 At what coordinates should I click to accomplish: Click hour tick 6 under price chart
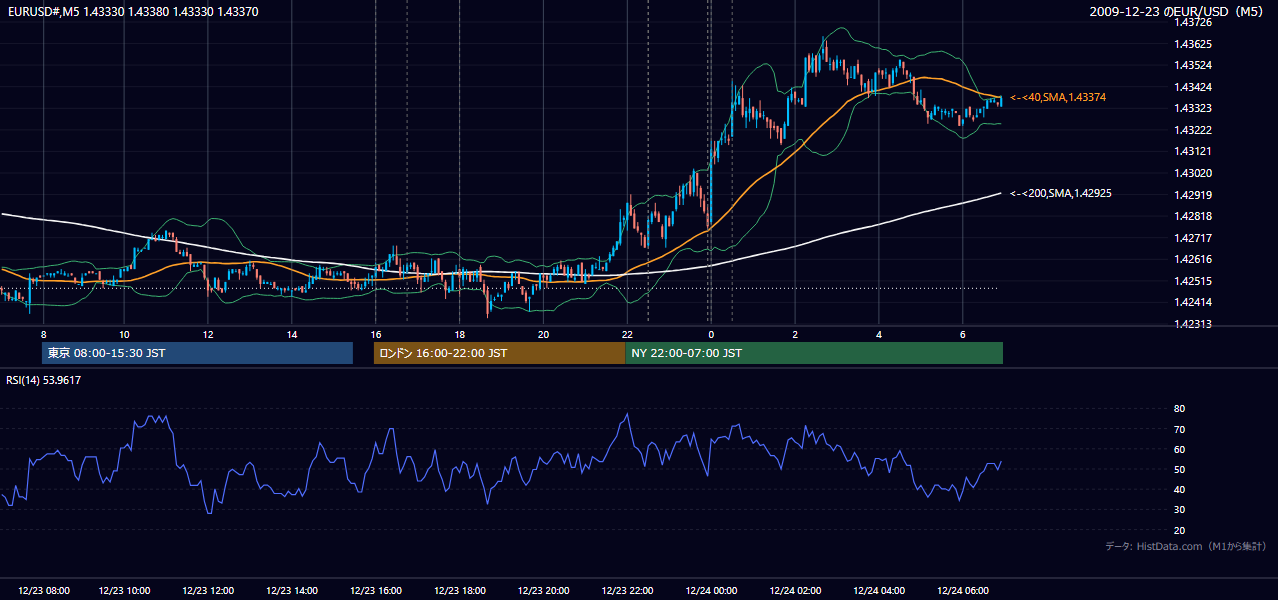[x=962, y=334]
